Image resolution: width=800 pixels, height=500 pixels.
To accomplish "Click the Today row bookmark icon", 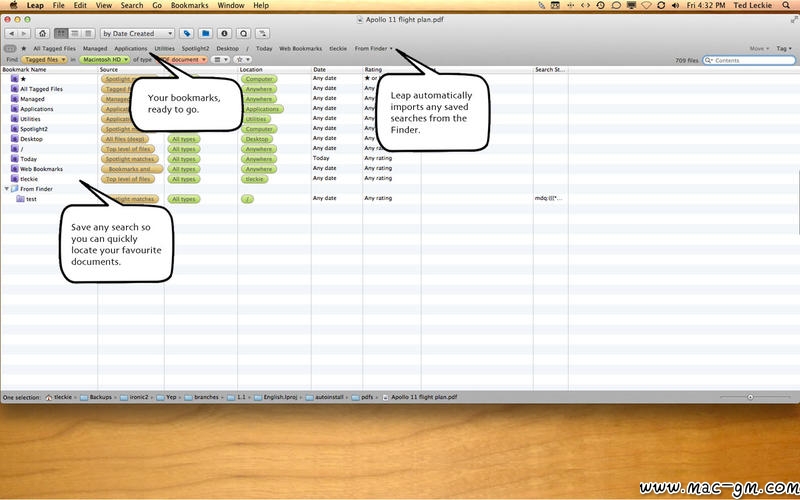I will coord(14,159).
